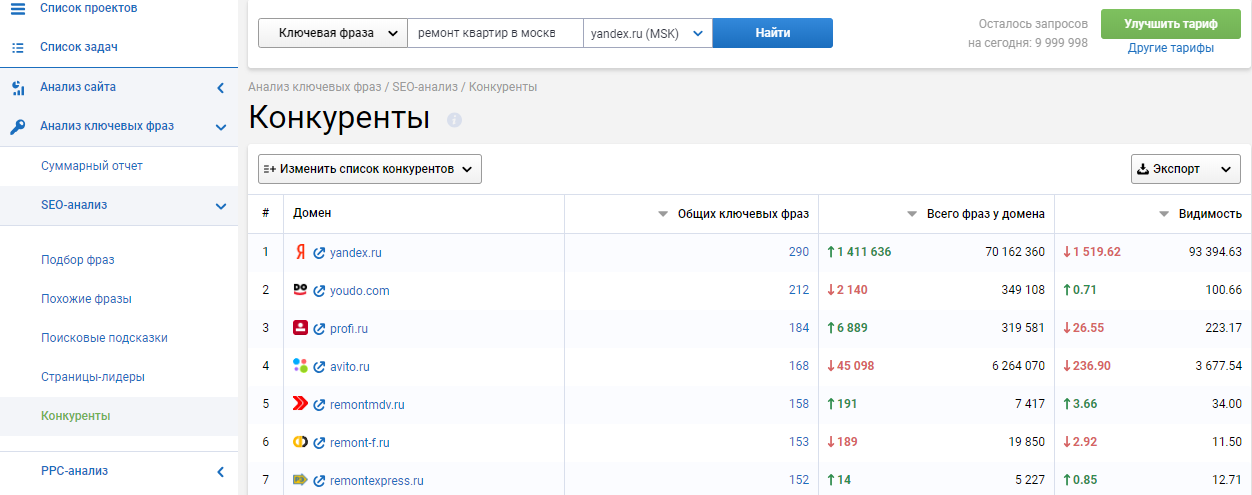Screen dimensions: 1252x495
Task: Click the profi.ru favicon
Action: tap(300, 328)
